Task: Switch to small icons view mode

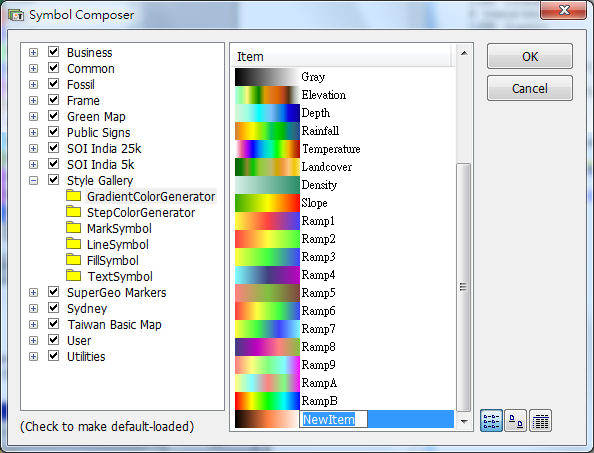Action: pyautogui.click(x=516, y=421)
